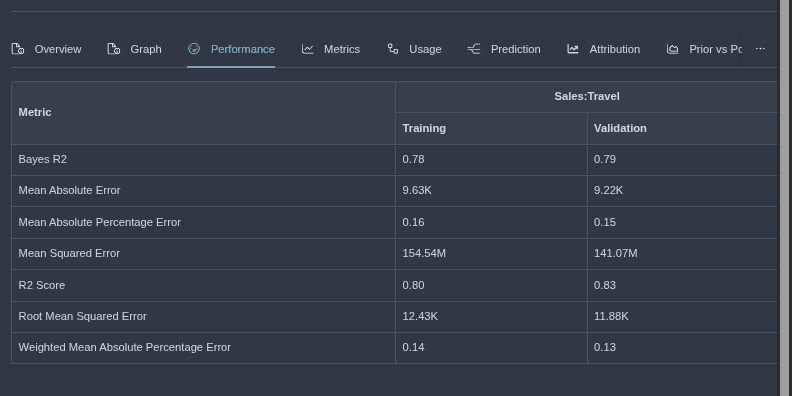Click R2 Score validation value 0.83
The height and width of the screenshot is (396, 792).
pyautogui.click(x=605, y=285)
